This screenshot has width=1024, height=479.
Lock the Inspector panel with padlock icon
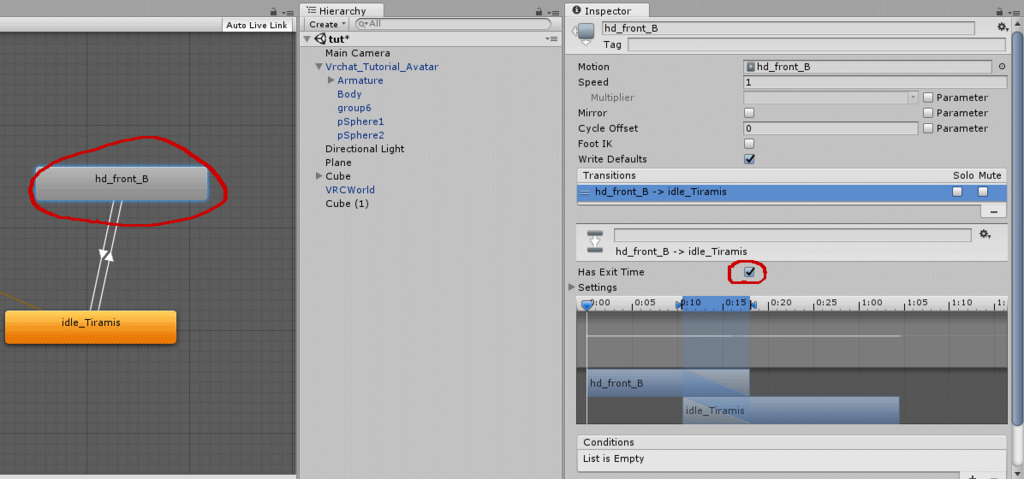tap(1000, 11)
